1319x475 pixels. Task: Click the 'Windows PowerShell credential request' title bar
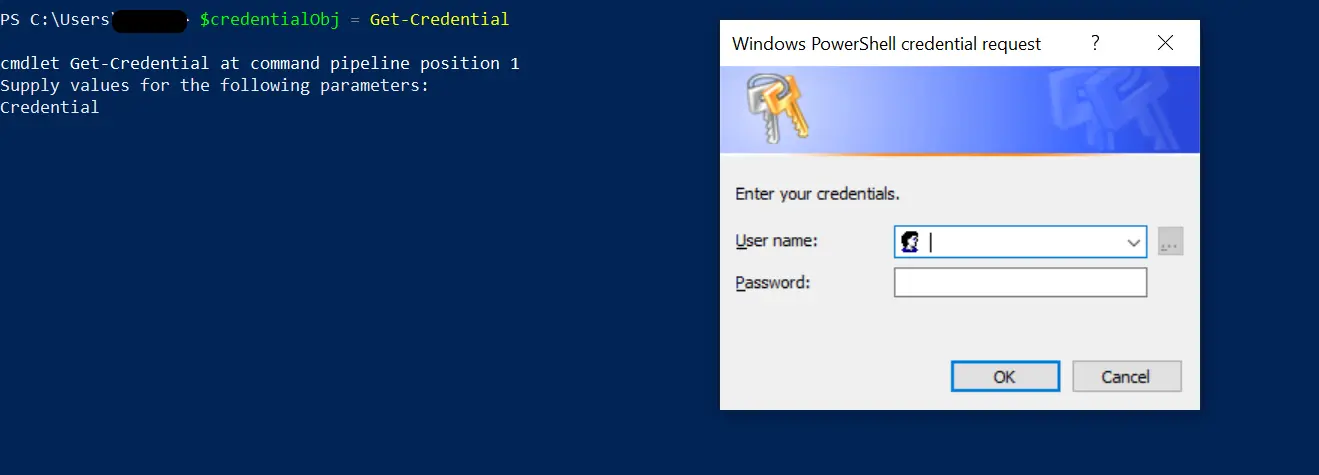(886, 44)
